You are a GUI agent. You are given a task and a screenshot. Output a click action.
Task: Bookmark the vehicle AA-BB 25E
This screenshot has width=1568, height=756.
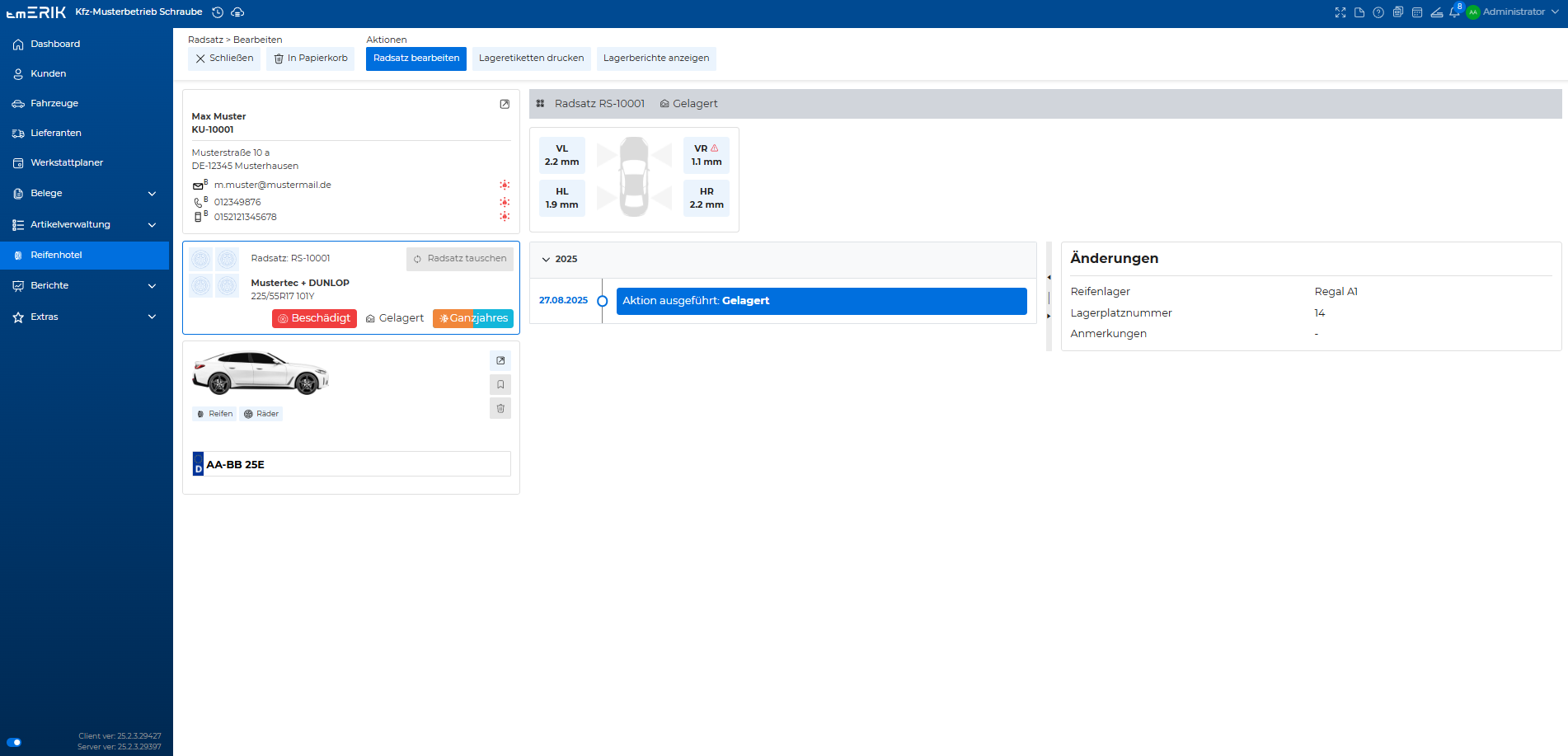tap(500, 384)
